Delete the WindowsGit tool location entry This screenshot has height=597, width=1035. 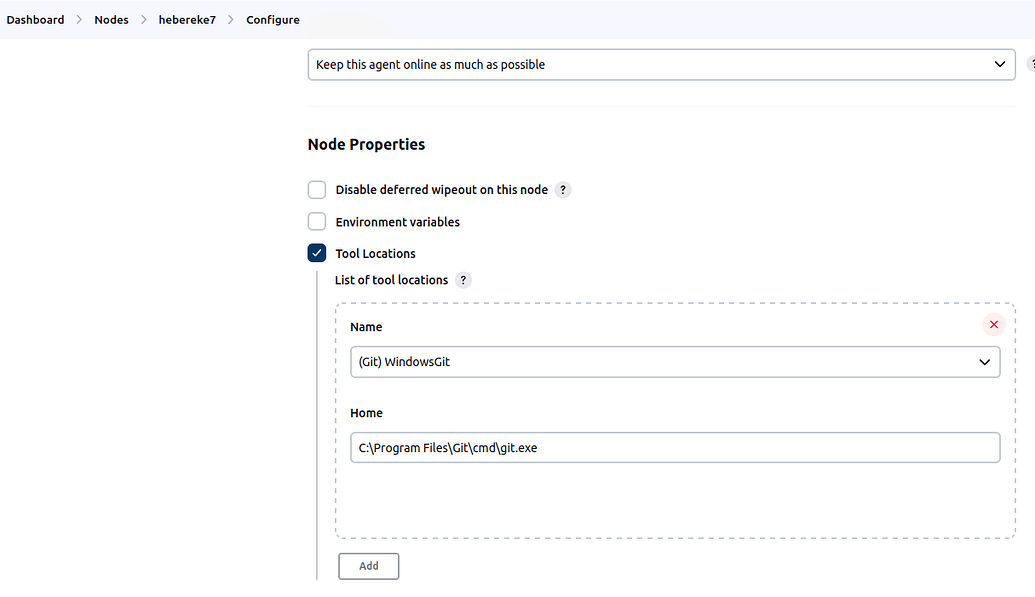993,324
